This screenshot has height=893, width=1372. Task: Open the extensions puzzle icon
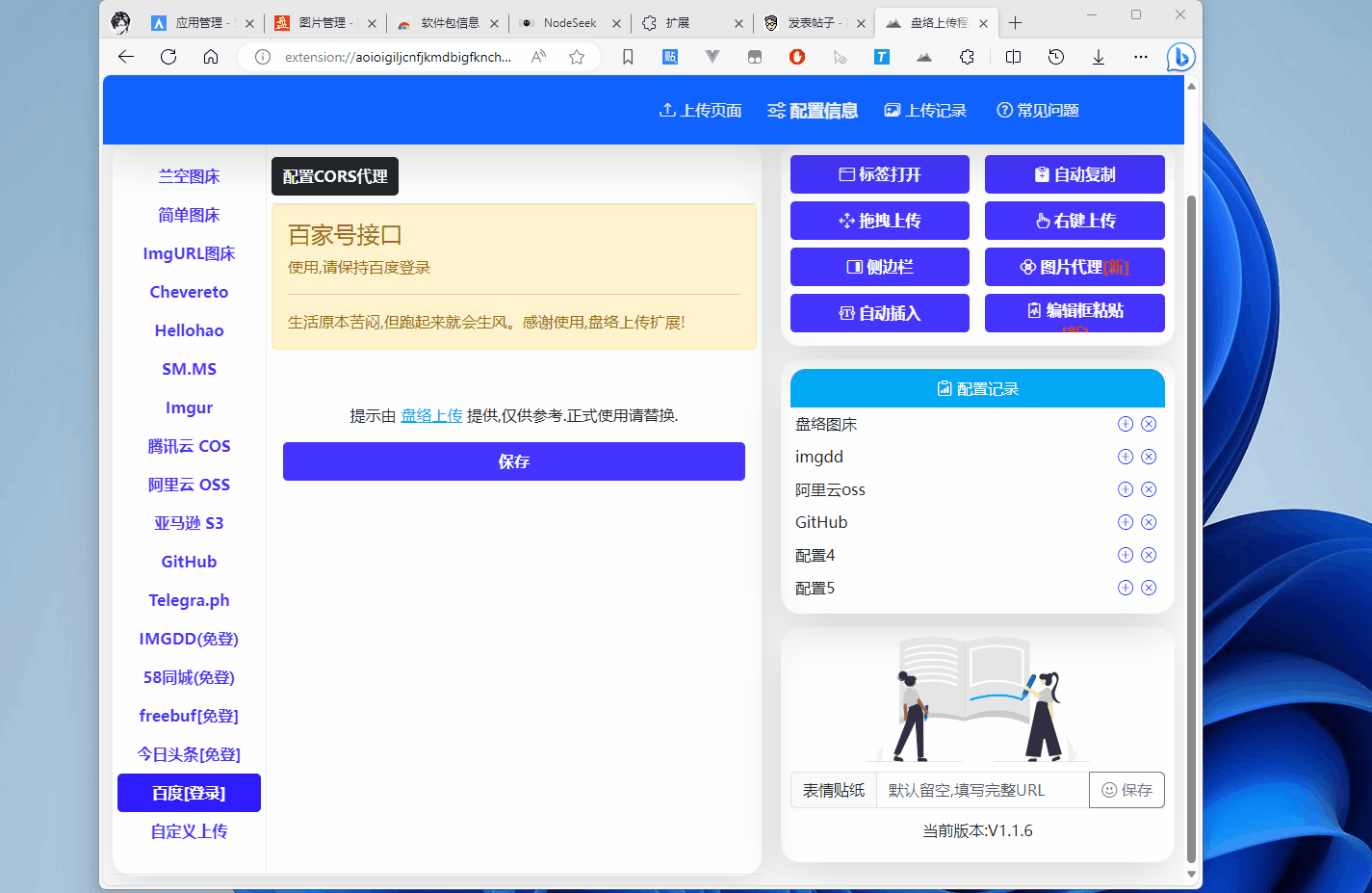967,57
